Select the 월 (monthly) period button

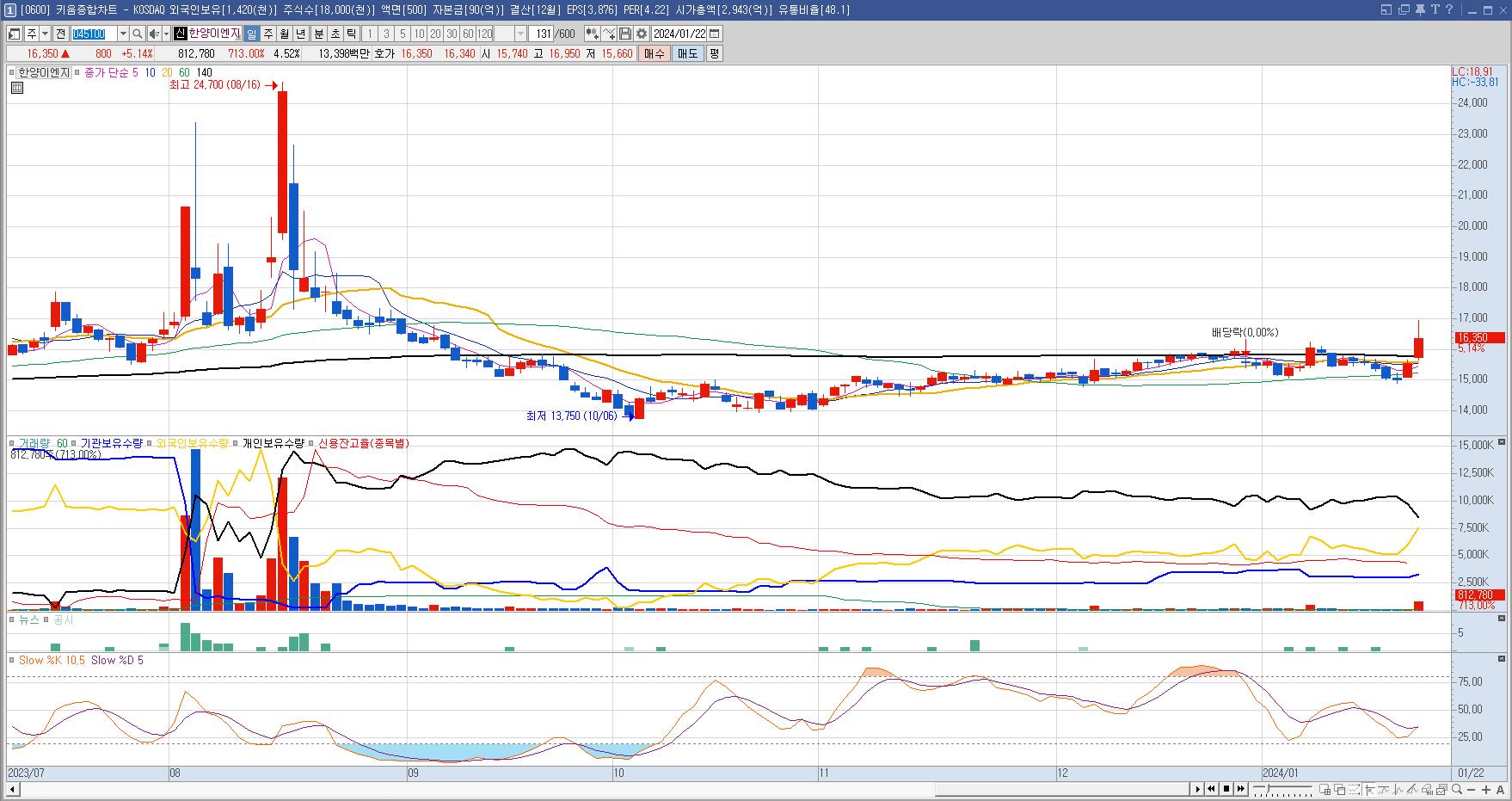click(284, 34)
